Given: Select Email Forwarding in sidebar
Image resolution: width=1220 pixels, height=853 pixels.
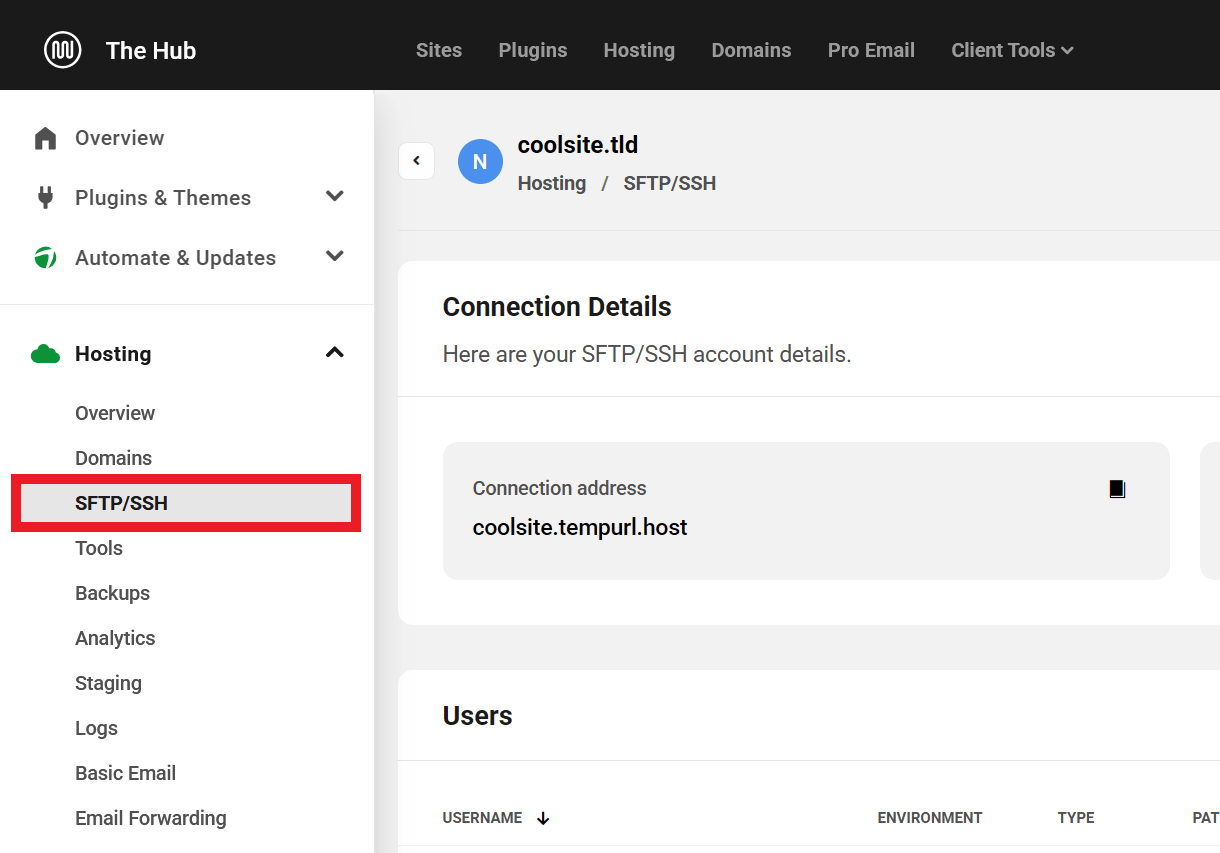Looking at the screenshot, I should pos(151,818).
